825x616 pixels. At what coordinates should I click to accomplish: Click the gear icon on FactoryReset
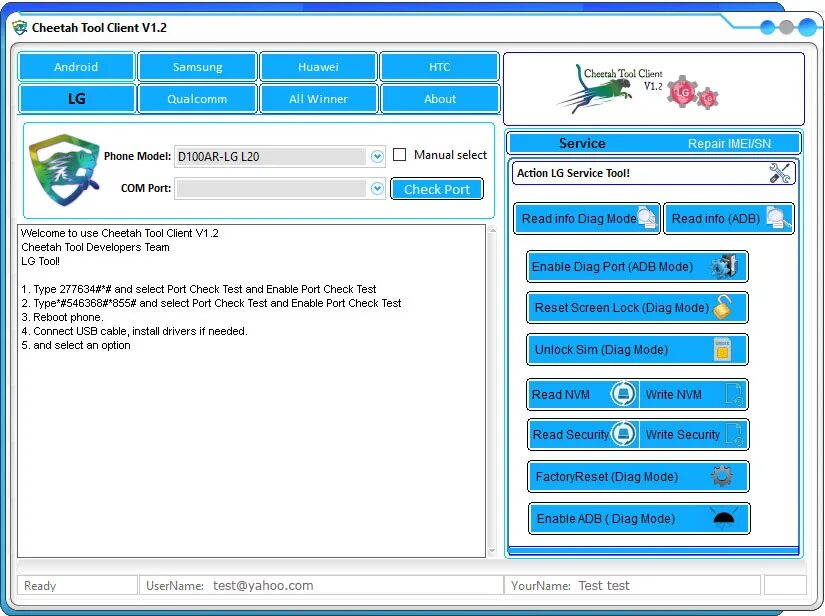722,477
